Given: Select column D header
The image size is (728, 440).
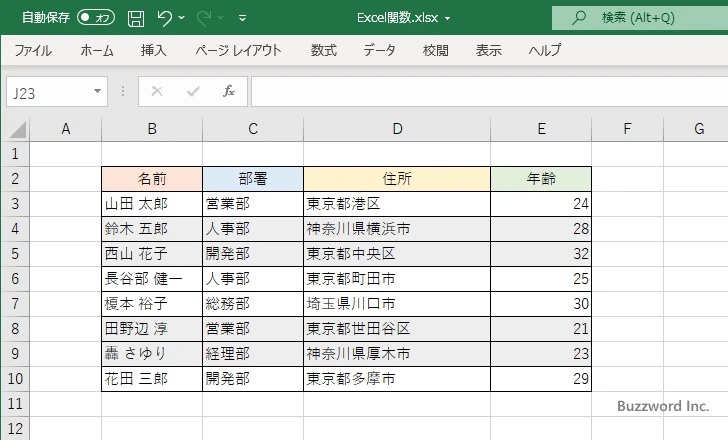Looking at the screenshot, I should (397, 128).
